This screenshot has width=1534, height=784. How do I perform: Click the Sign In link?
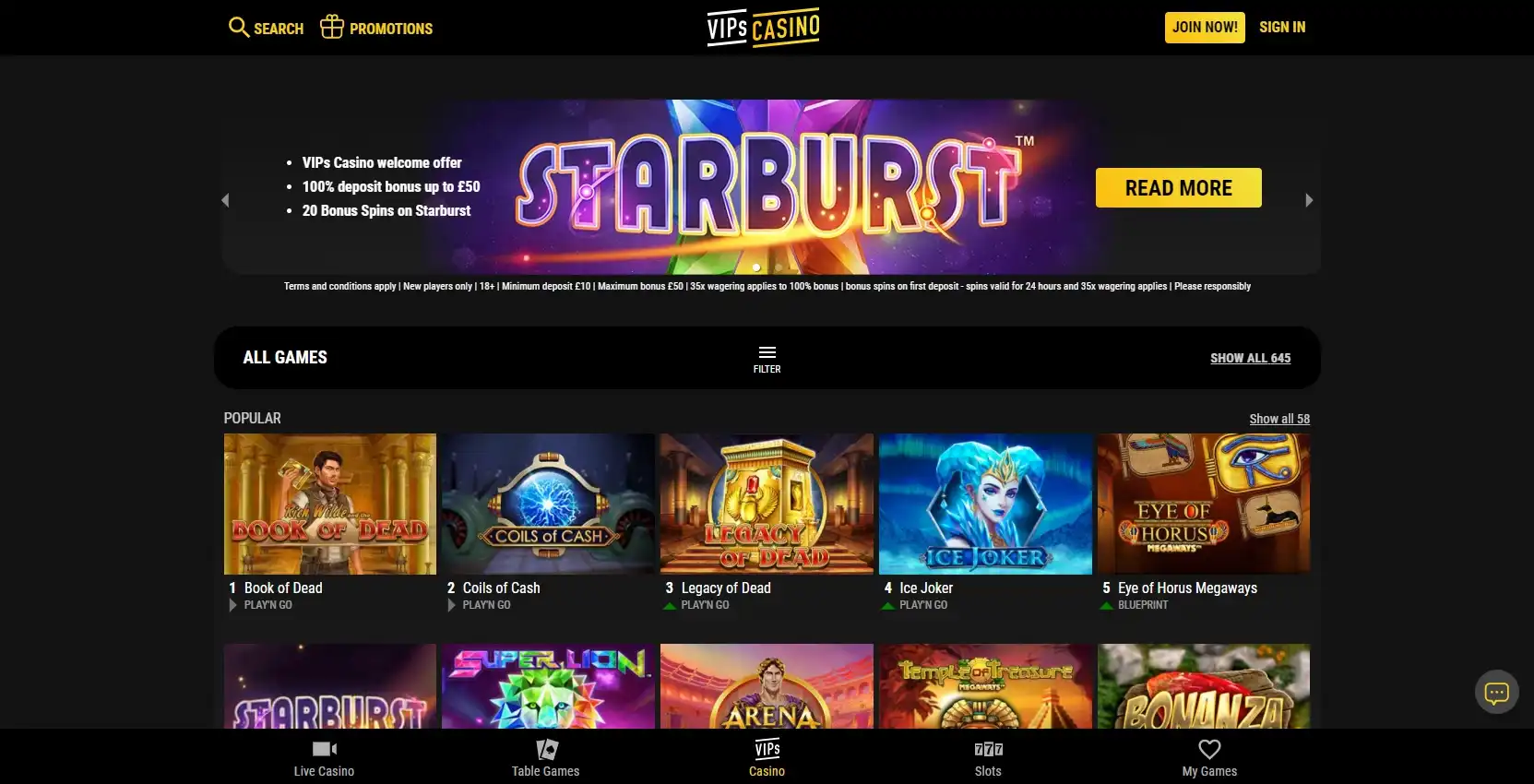point(1282,27)
